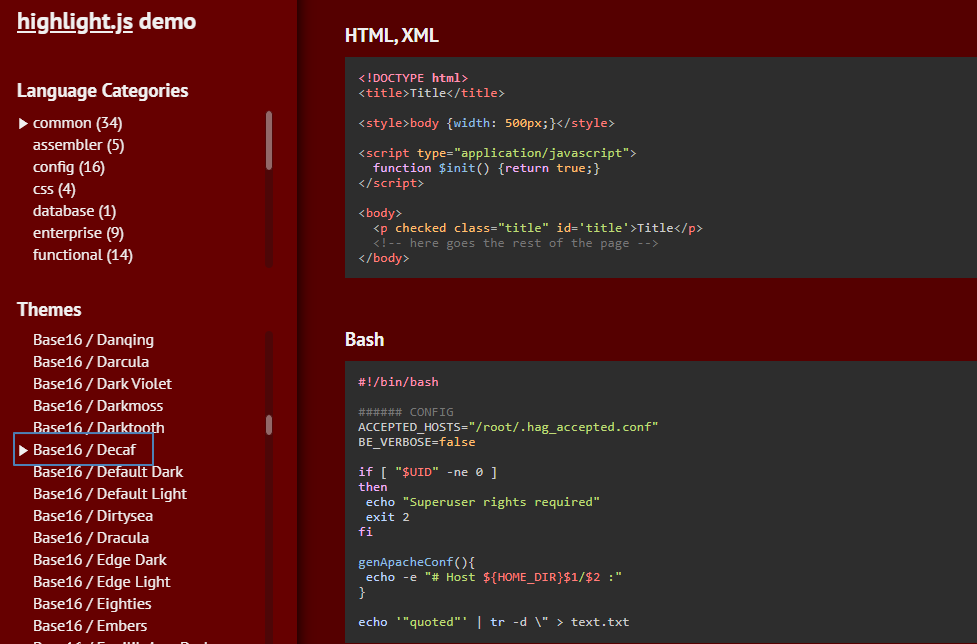Click the ACCEPTED_HOSTS code line
This screenshot has width=977, height=644.
click(x=508, y=427)
